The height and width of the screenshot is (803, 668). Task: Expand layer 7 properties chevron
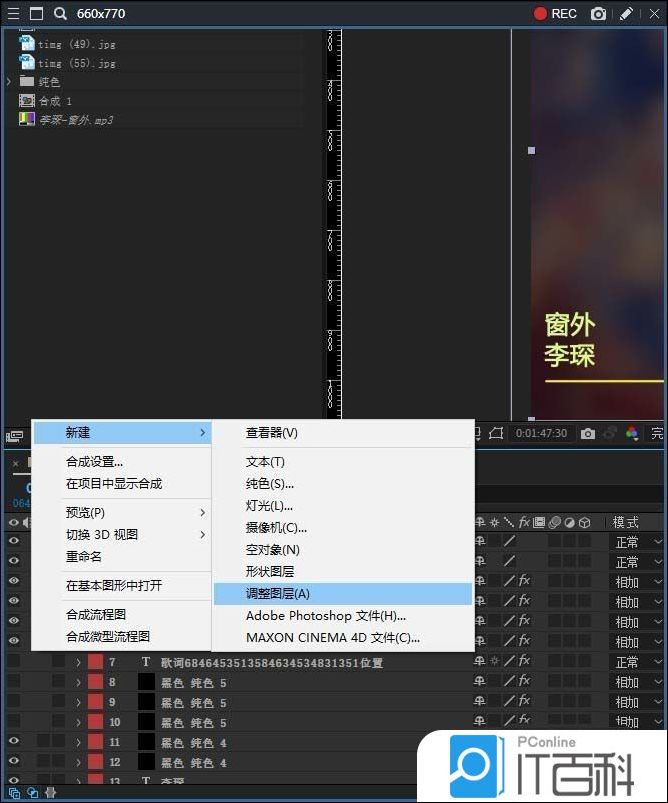tap(78, 662)
